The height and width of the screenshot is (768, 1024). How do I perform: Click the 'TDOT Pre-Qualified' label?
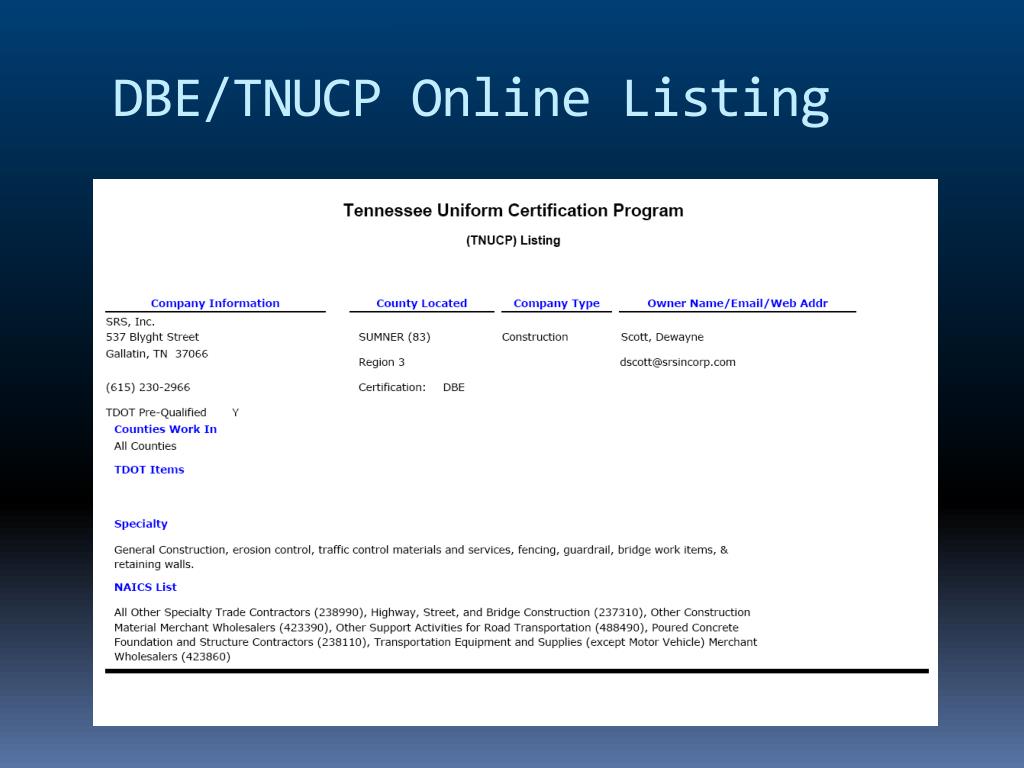156,413
